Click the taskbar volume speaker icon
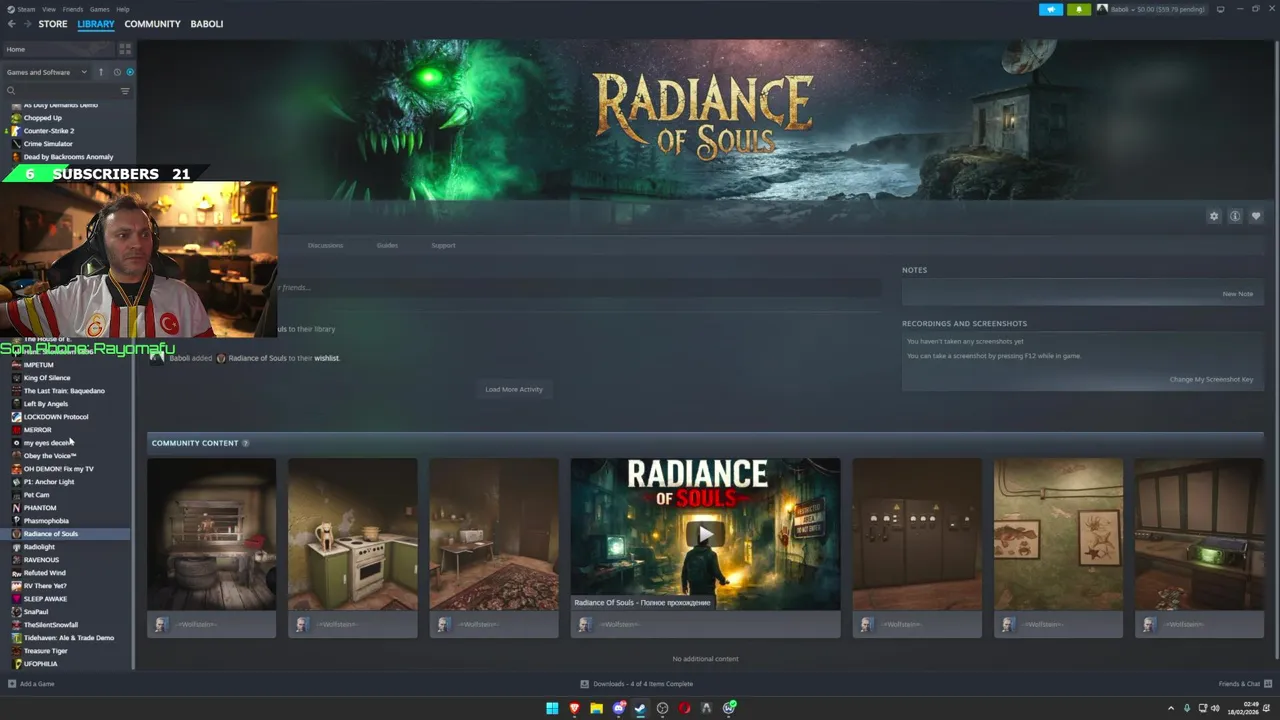This screenshot has width=1280, height=720. coord(1215,708)
